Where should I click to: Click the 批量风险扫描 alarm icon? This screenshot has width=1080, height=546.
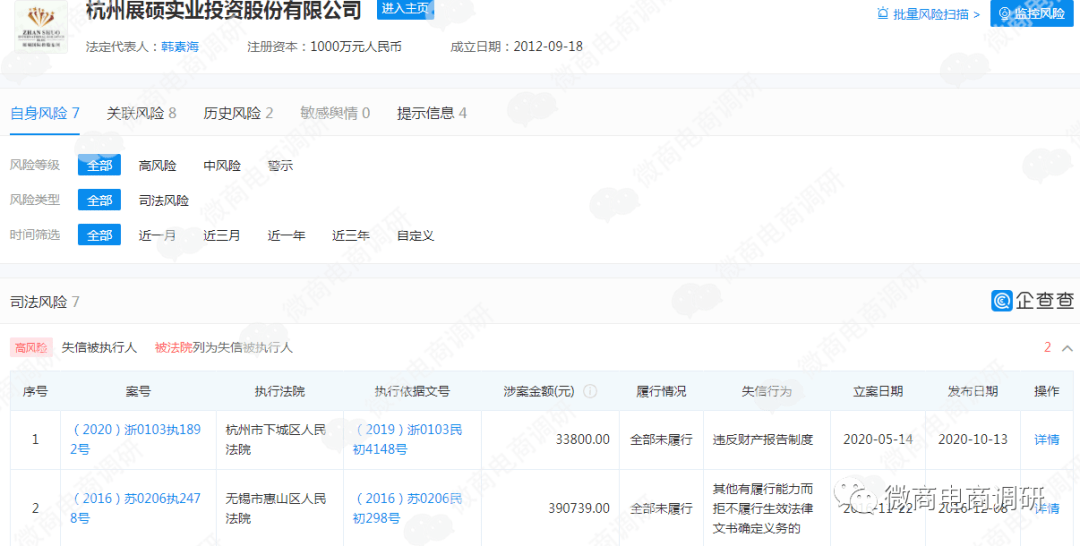point(882,13)
